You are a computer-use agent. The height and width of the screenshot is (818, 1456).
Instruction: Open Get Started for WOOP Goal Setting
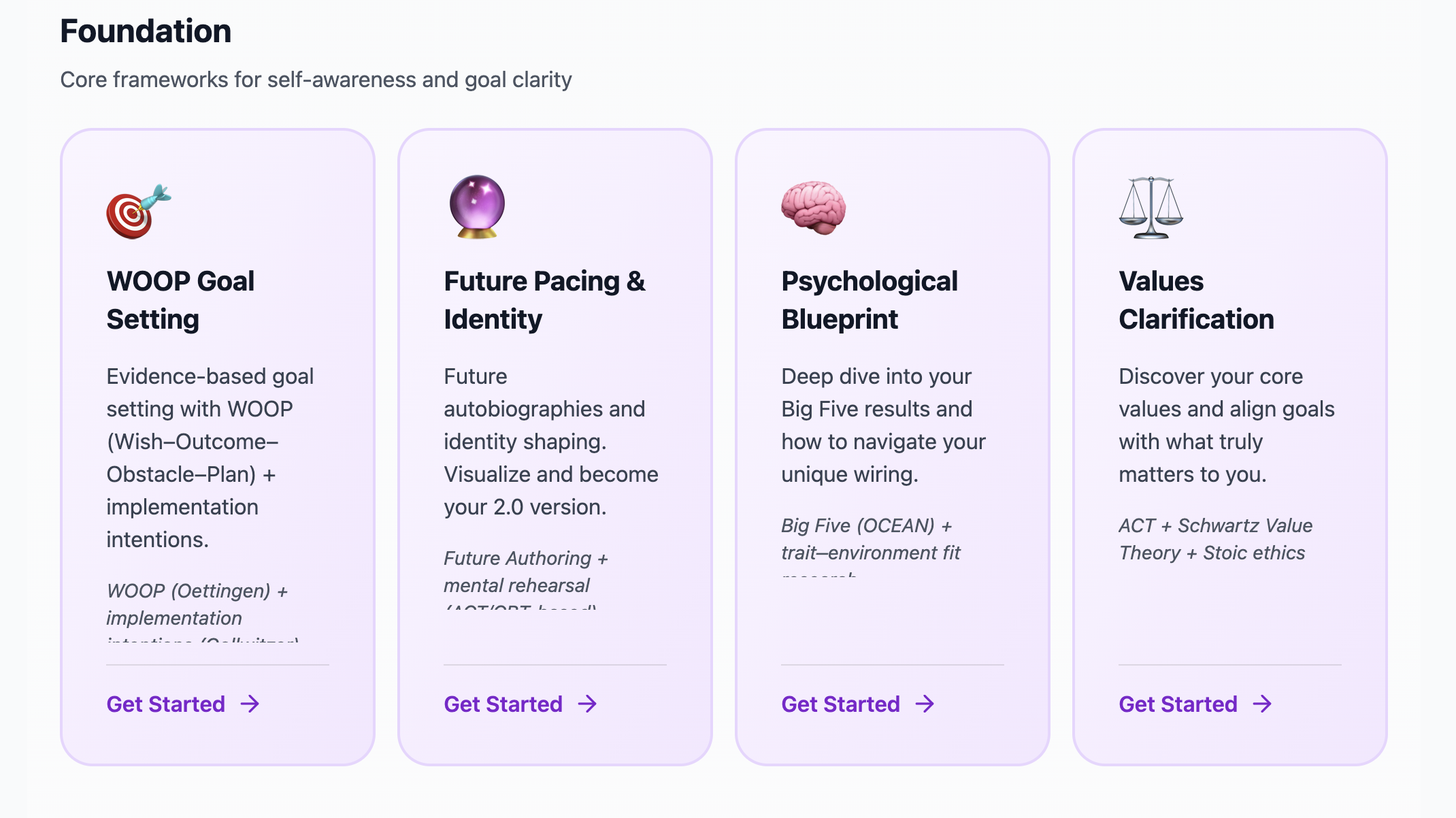click(183, 704)
